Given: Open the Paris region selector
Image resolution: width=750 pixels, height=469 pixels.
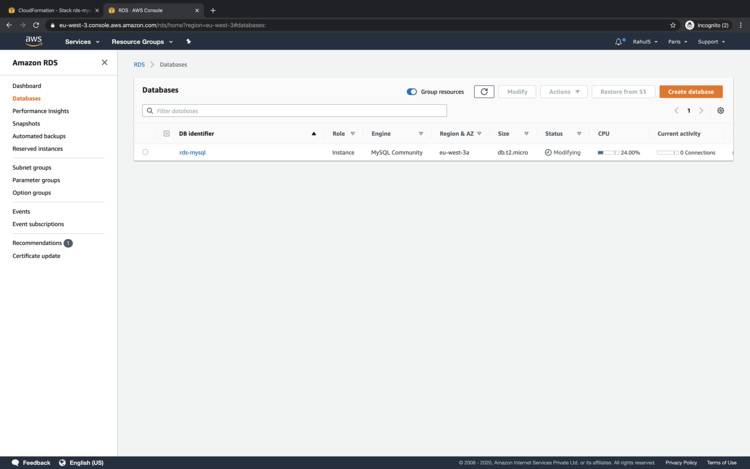Looking at the screenshot, I should click(678, 42).
